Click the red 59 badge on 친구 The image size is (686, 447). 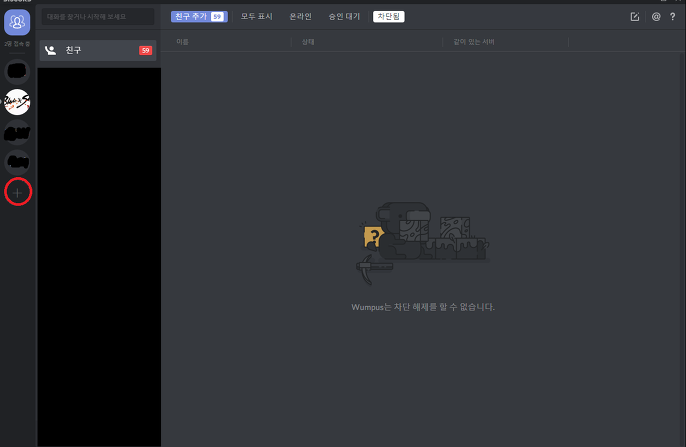coord(145,50)
